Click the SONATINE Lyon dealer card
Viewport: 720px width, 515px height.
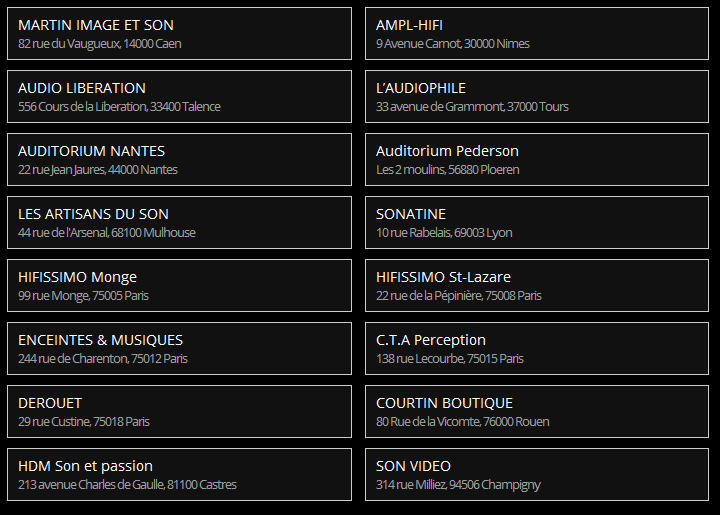[x=537, y=222]
